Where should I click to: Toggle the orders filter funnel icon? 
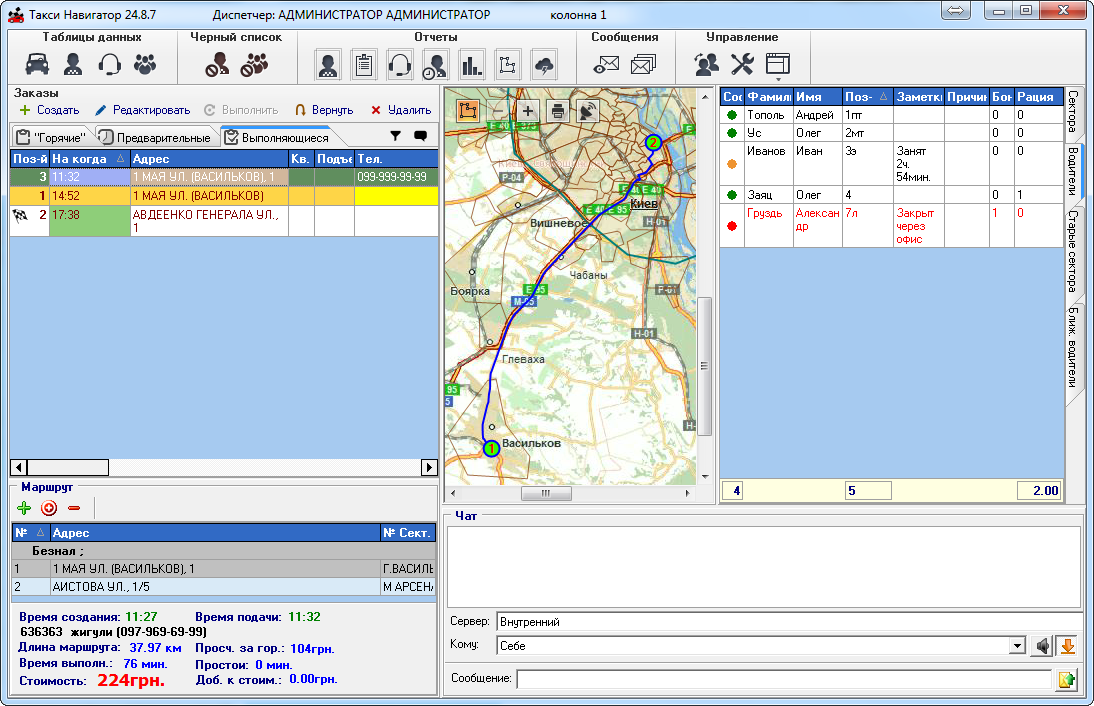click(395, 136)
